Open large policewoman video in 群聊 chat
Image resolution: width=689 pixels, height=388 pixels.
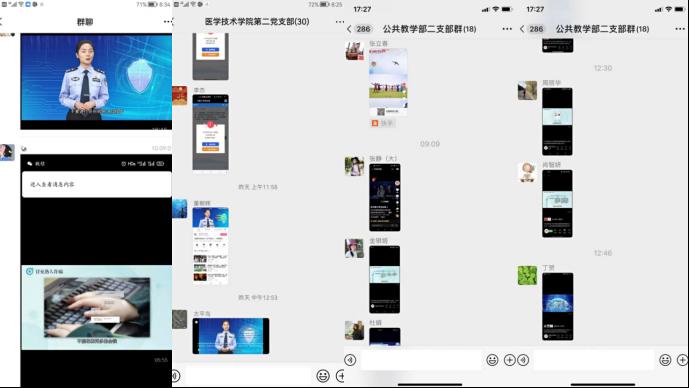coord(96,81)
